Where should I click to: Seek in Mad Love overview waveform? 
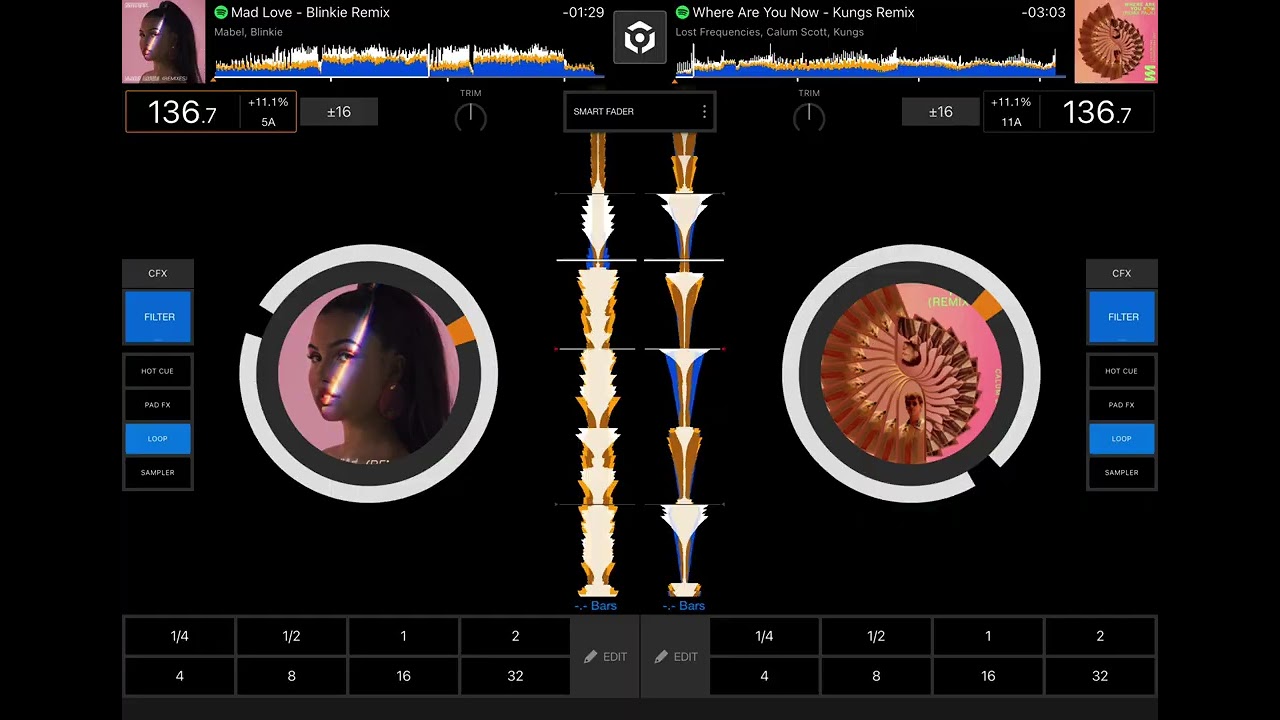[408, 60]
